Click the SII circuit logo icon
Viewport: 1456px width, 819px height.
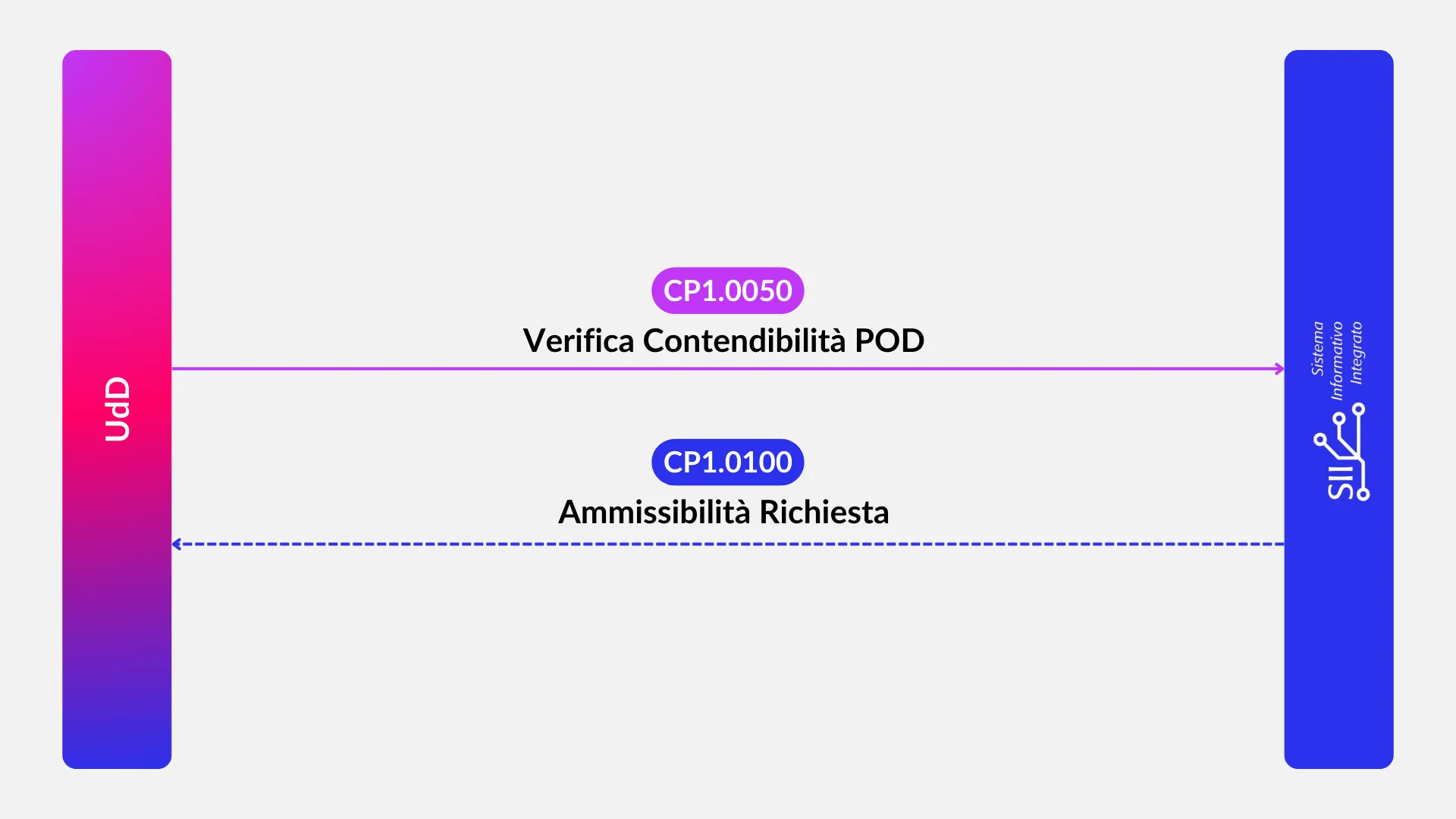click(1342, 451)
